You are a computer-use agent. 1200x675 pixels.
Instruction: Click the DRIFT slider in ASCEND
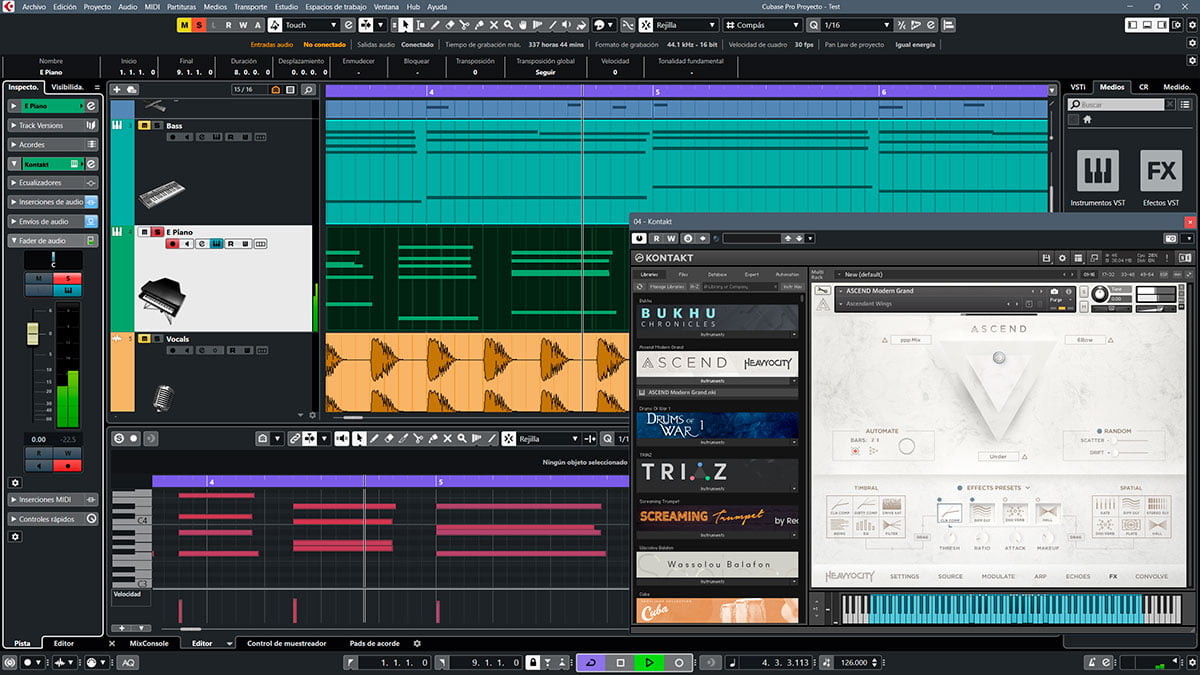pyautogui.click(x=1131, y=452)
